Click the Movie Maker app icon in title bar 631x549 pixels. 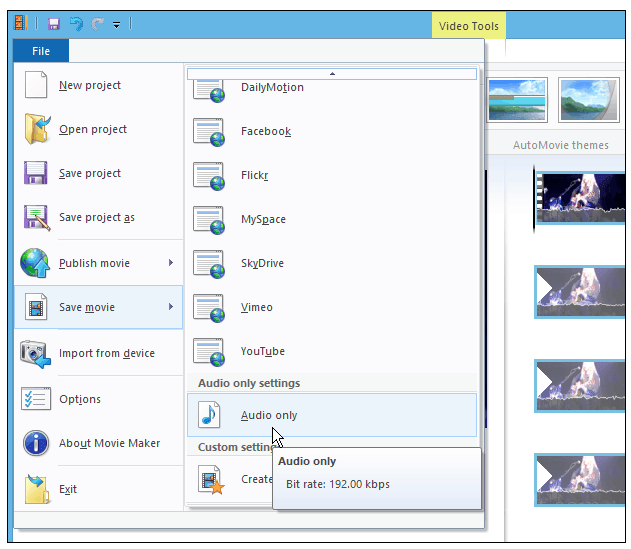coord(20,23)
